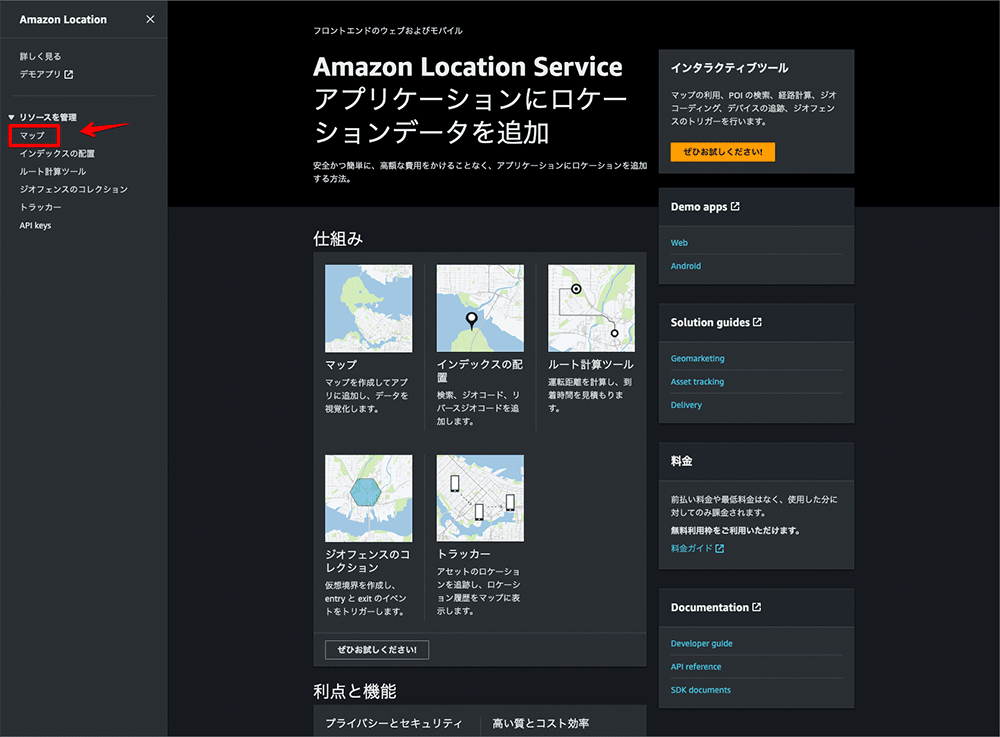Click the outlined ぜひお試しください! button
1000x737 pixels.
click(x=377, y=650)
